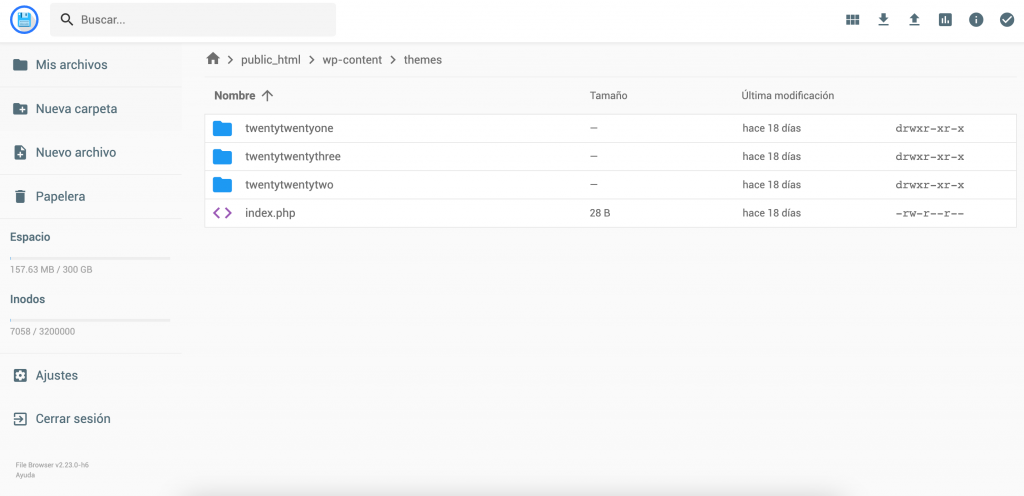Navigate to wp-content breadcrumb
Screen dimensions: 1024x496
click(352, 60)
